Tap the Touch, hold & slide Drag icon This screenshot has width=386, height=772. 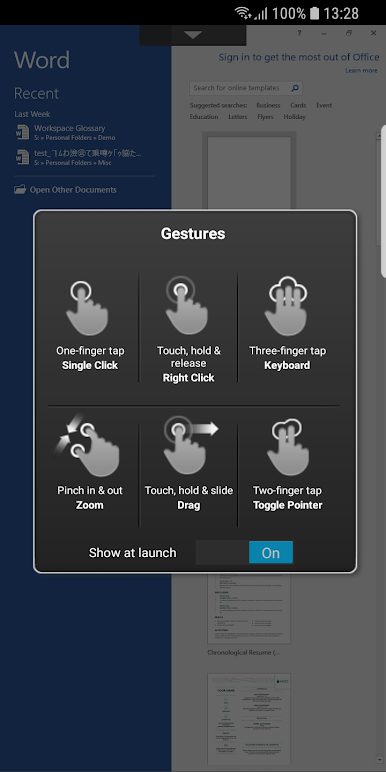pyautogui.click(x=190, y=445)
